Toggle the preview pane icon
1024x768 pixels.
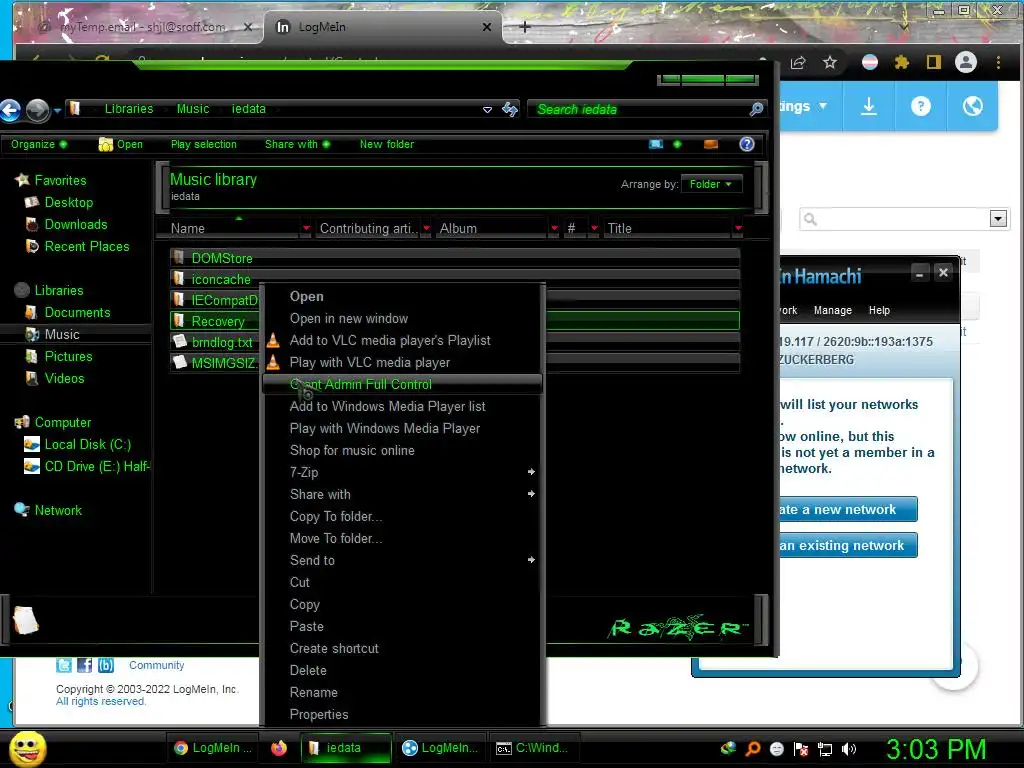[711, 144]
